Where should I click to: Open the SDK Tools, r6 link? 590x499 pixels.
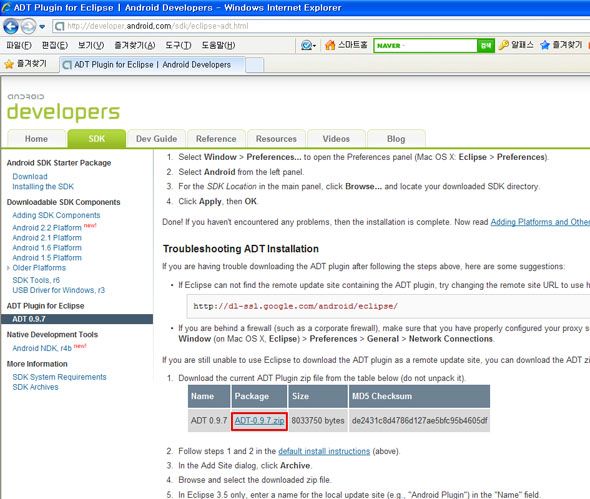click(x=36, y=280)
